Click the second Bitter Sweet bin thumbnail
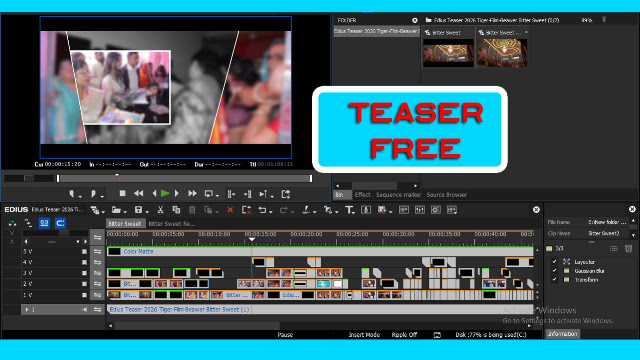The image size is (640, 360). tap(502, 53)
